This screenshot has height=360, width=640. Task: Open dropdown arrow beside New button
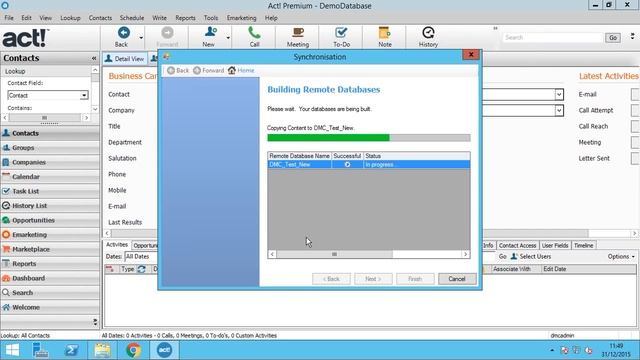point(228,38)
